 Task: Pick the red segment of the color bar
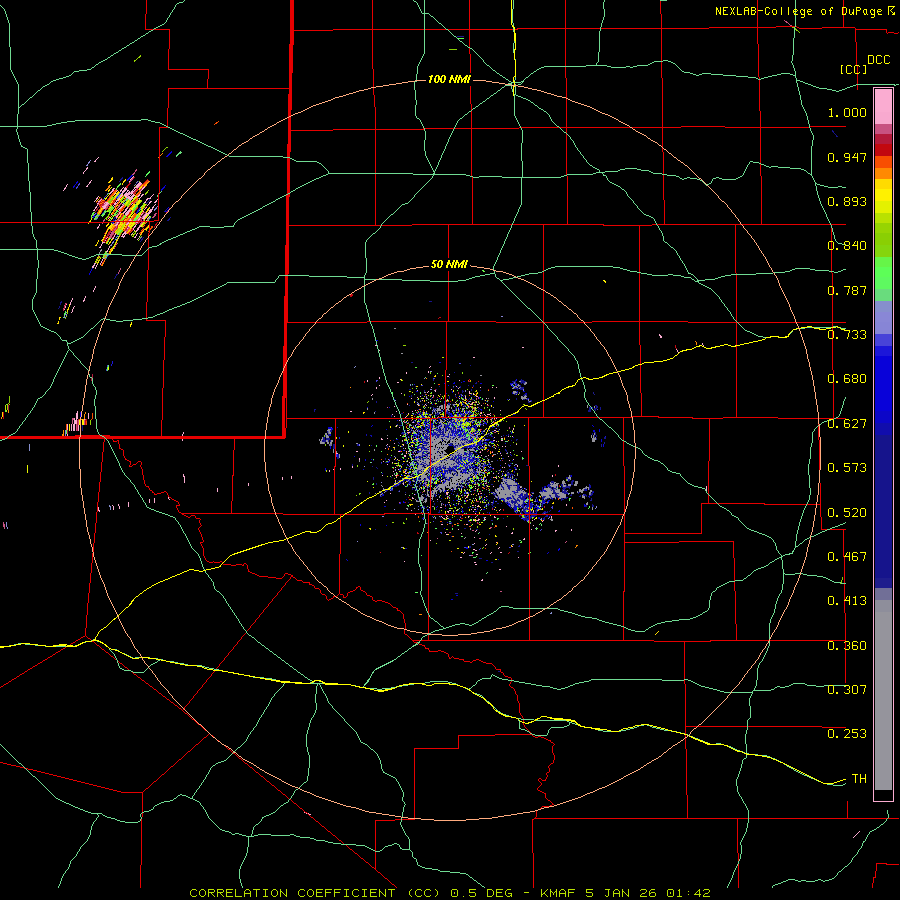click(x=883, y=150)
